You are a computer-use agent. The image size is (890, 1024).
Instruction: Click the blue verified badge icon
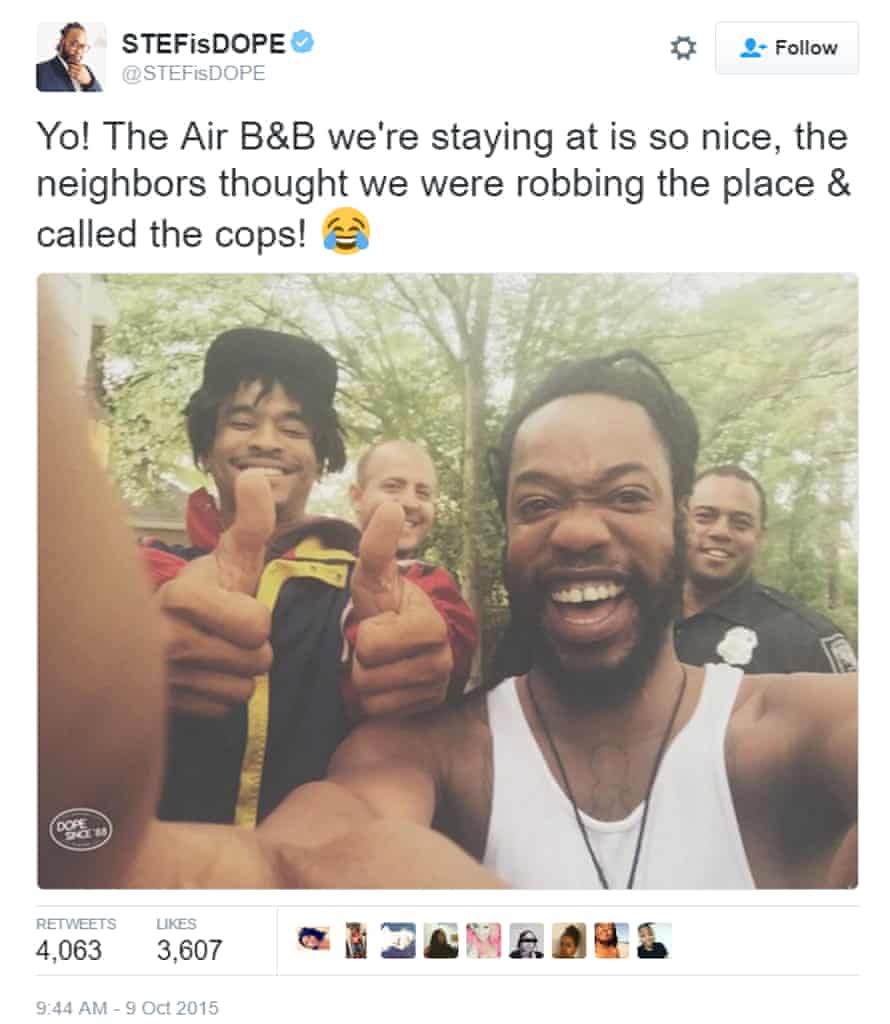[302, 42]
